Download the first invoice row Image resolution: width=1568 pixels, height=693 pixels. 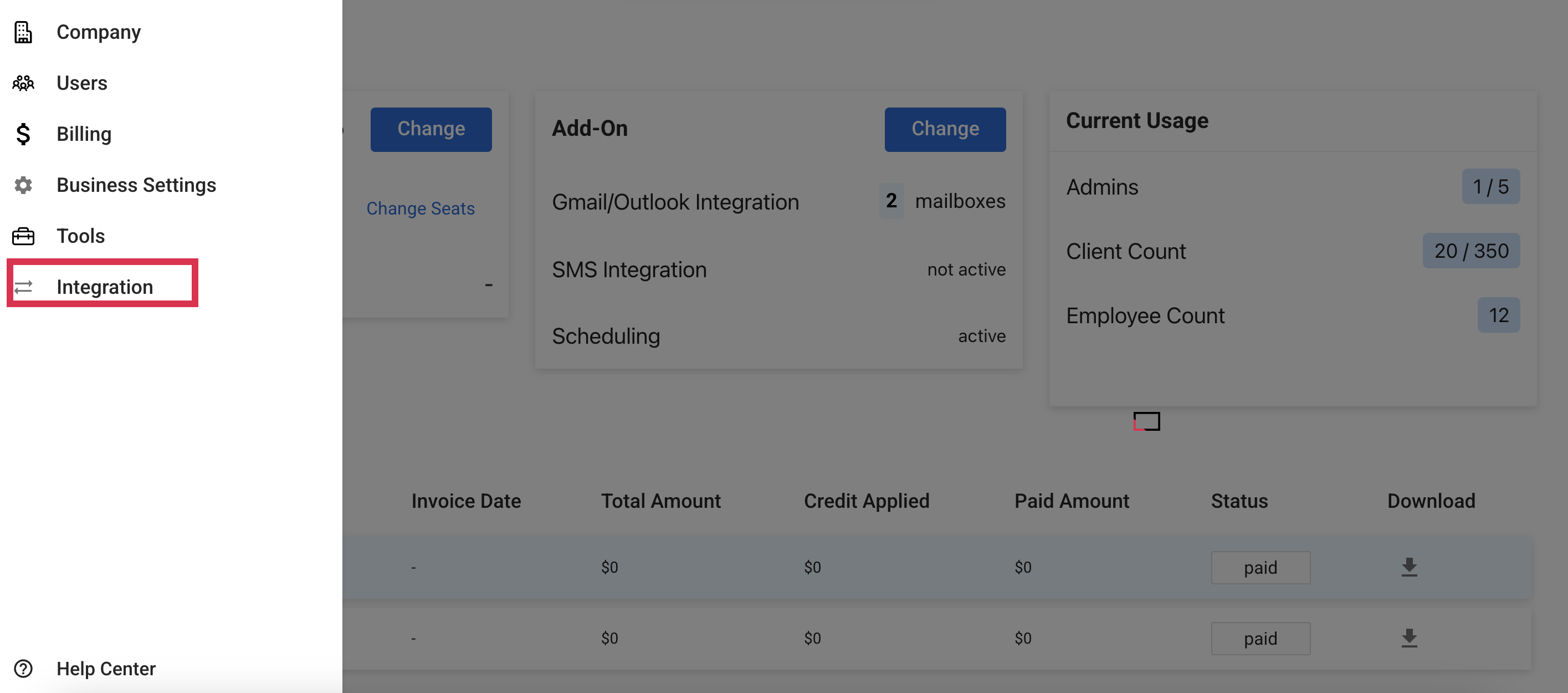tap(1408, 567)
